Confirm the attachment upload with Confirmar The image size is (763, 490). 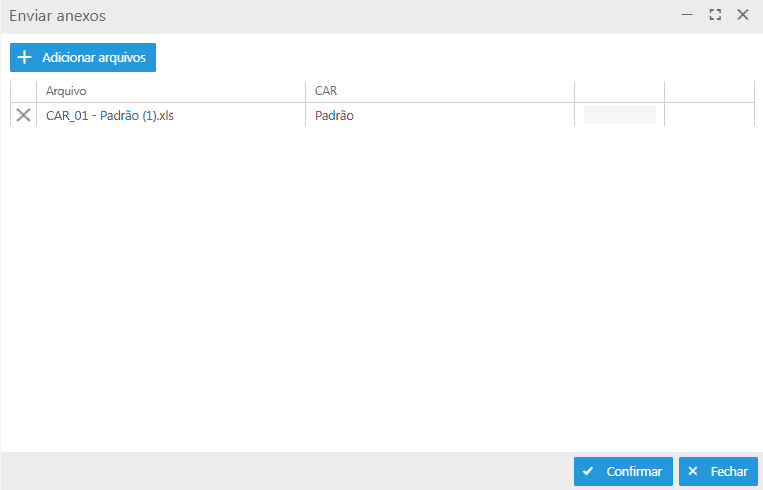(622, 471)
